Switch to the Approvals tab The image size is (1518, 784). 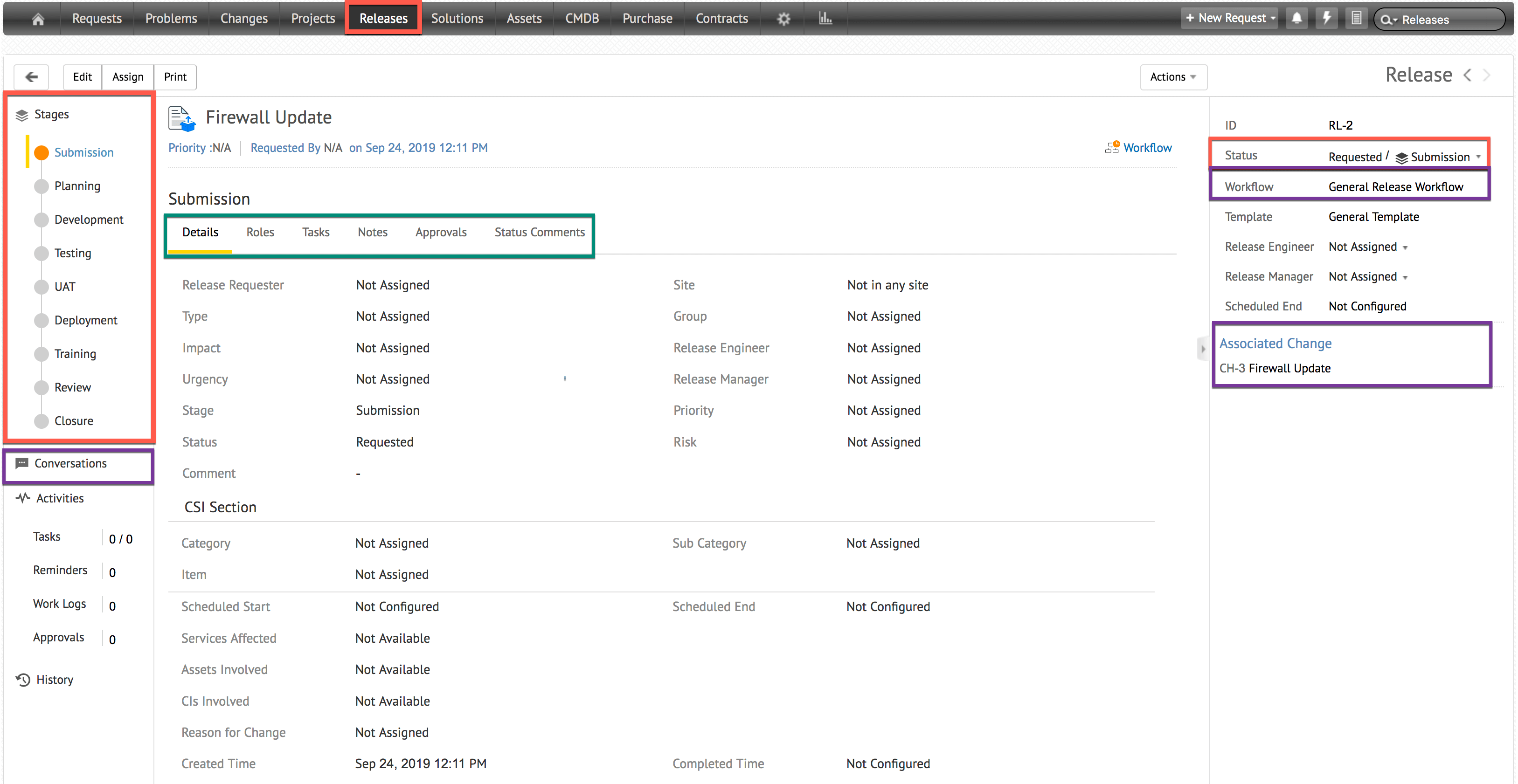(x=440, y=232)
